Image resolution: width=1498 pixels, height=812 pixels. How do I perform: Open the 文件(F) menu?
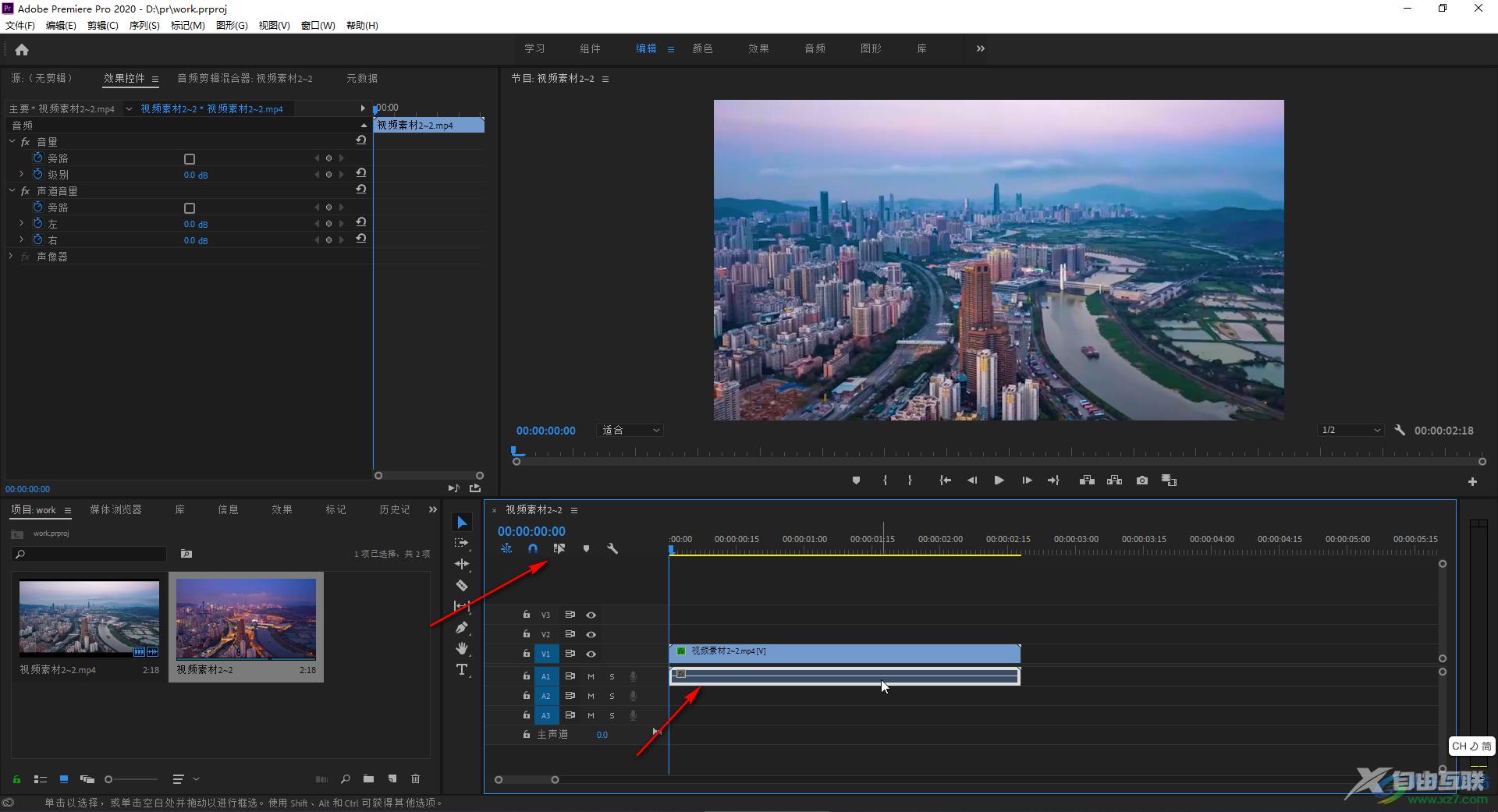[x=20, y=25]
